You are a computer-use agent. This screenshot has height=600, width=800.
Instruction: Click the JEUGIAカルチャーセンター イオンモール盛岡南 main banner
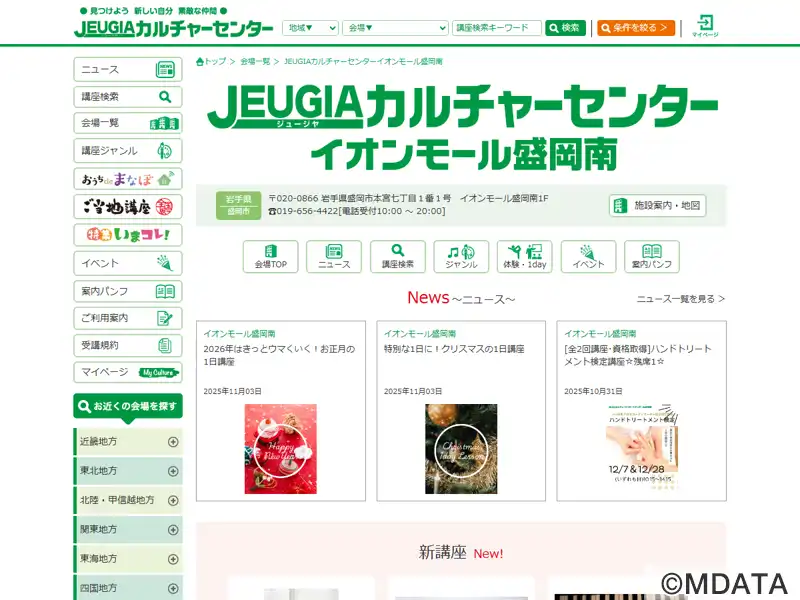click(463, 128)
